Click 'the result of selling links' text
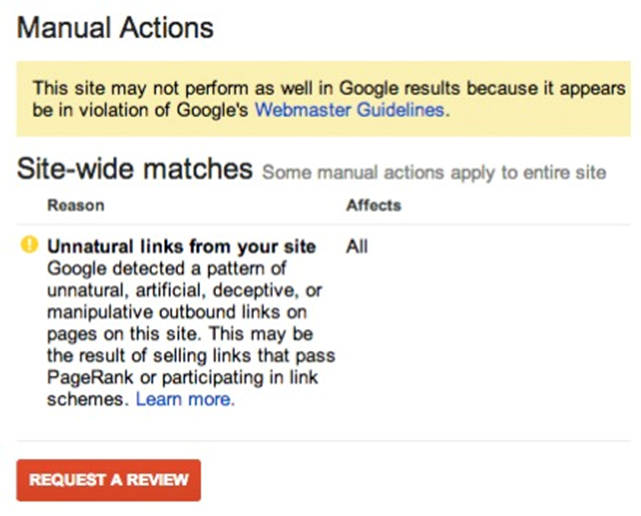This screenshot has height=516, width=641. [190, 356]
